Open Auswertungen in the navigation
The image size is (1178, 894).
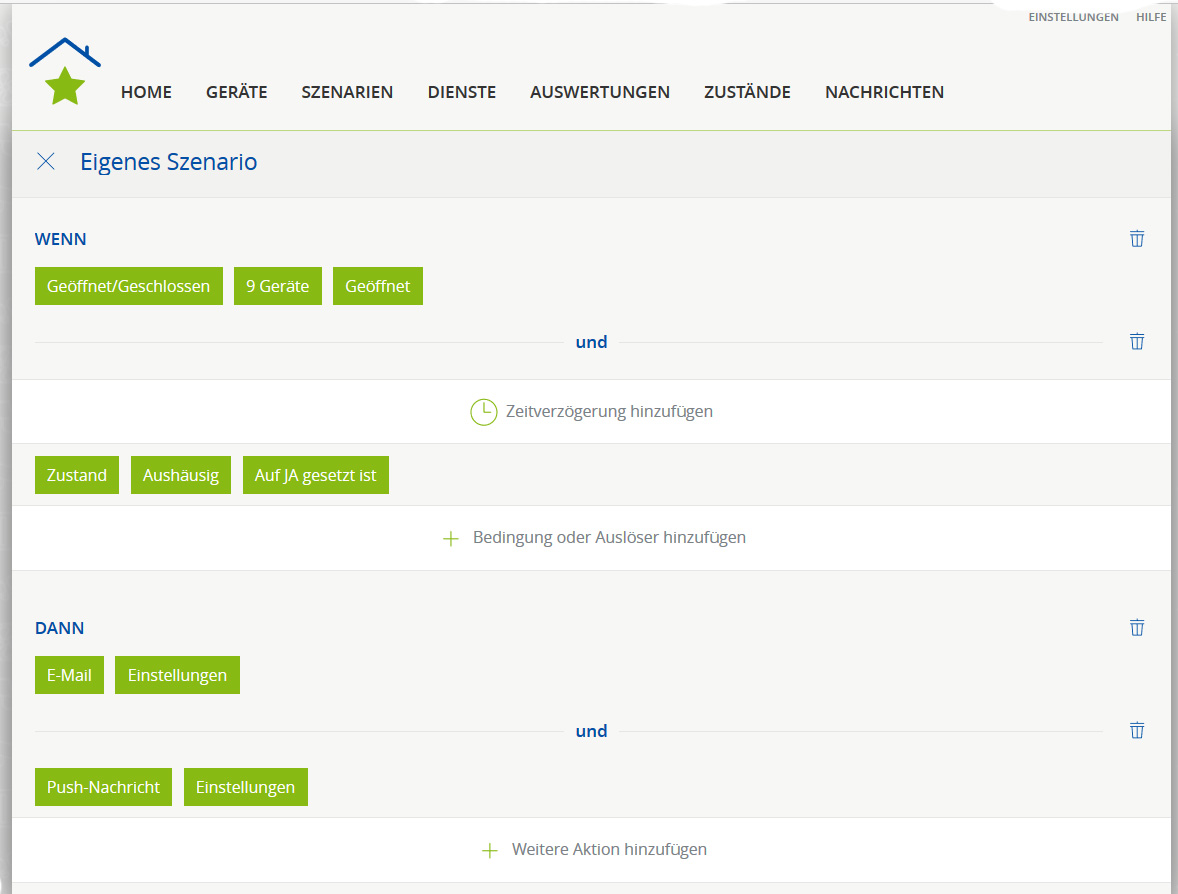coord(600,92)
